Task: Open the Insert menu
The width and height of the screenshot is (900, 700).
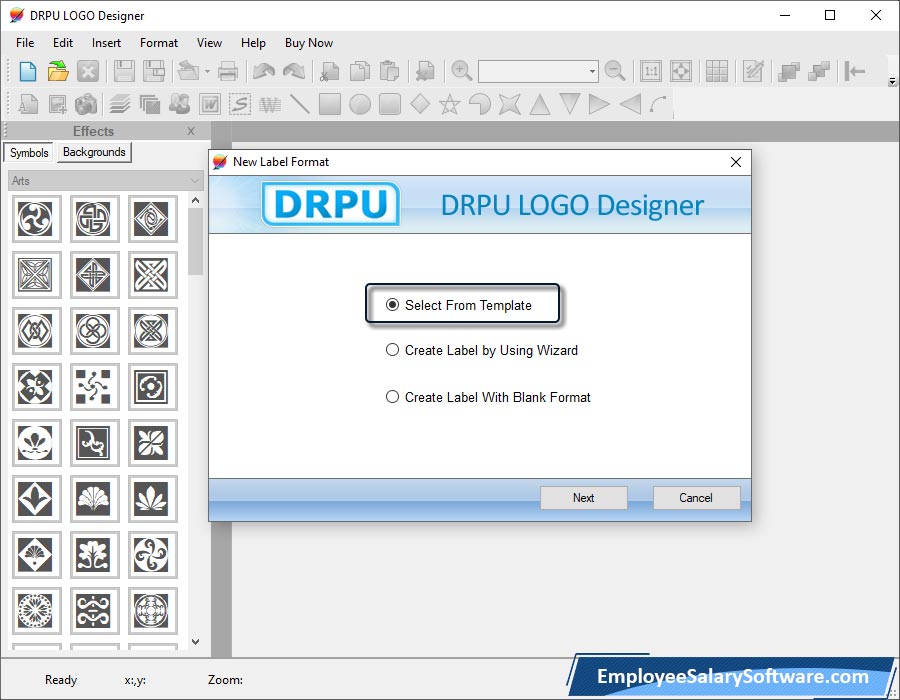Action: point(106,43)
